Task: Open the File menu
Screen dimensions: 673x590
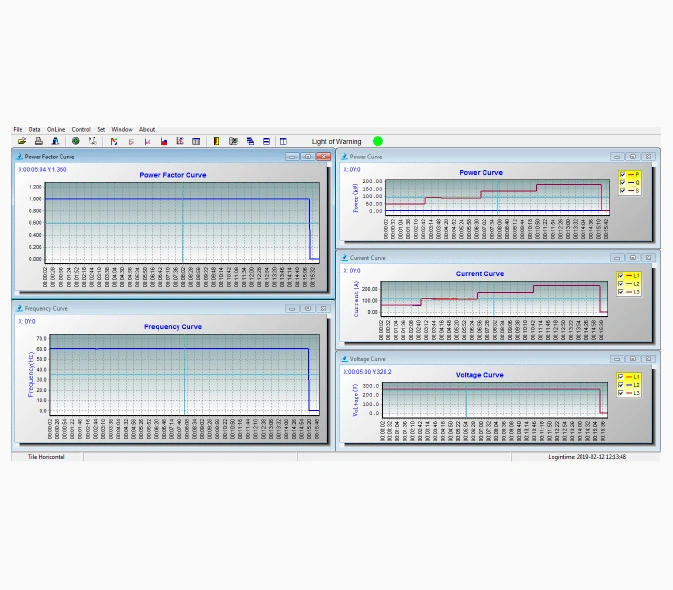Action: (18, 129)
